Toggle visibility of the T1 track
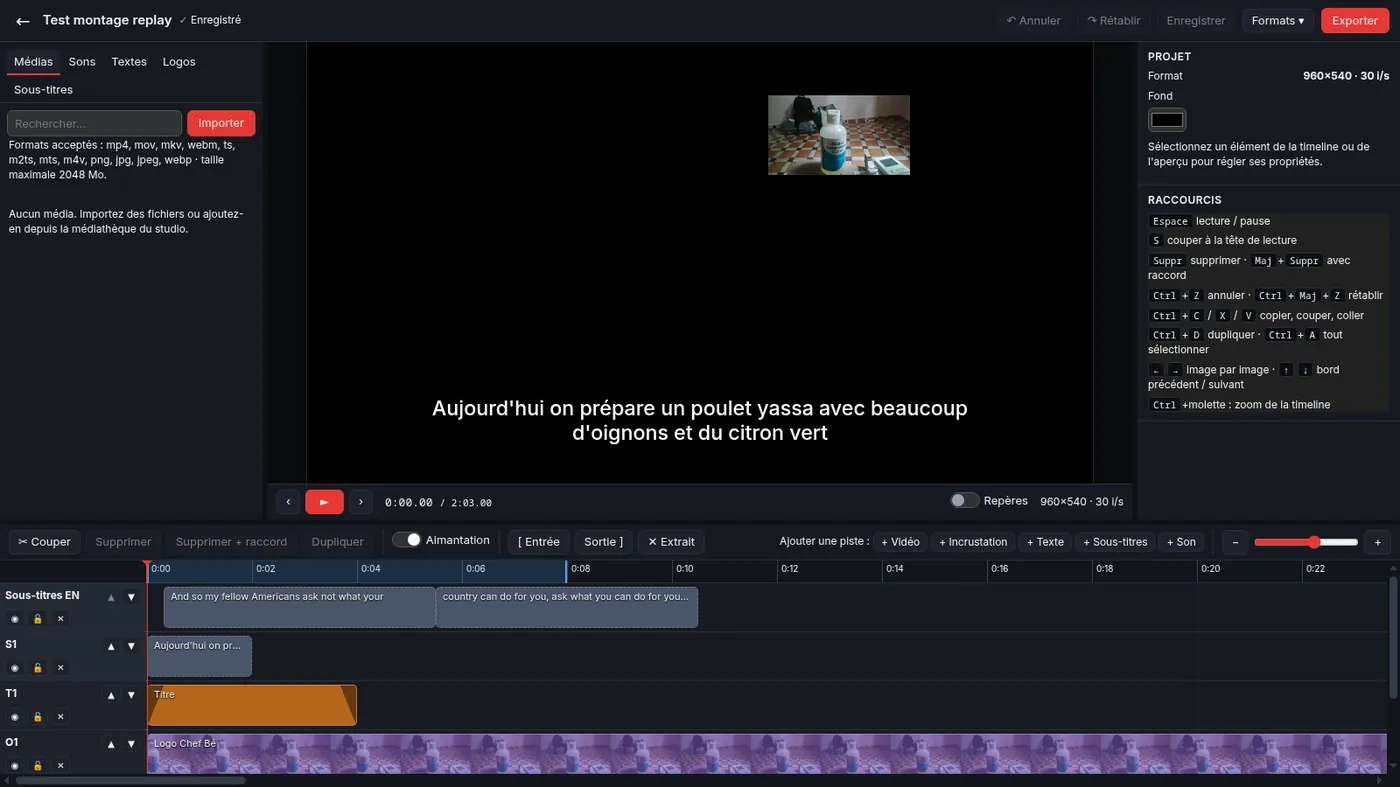The image size is (1400, 787). 14,717
